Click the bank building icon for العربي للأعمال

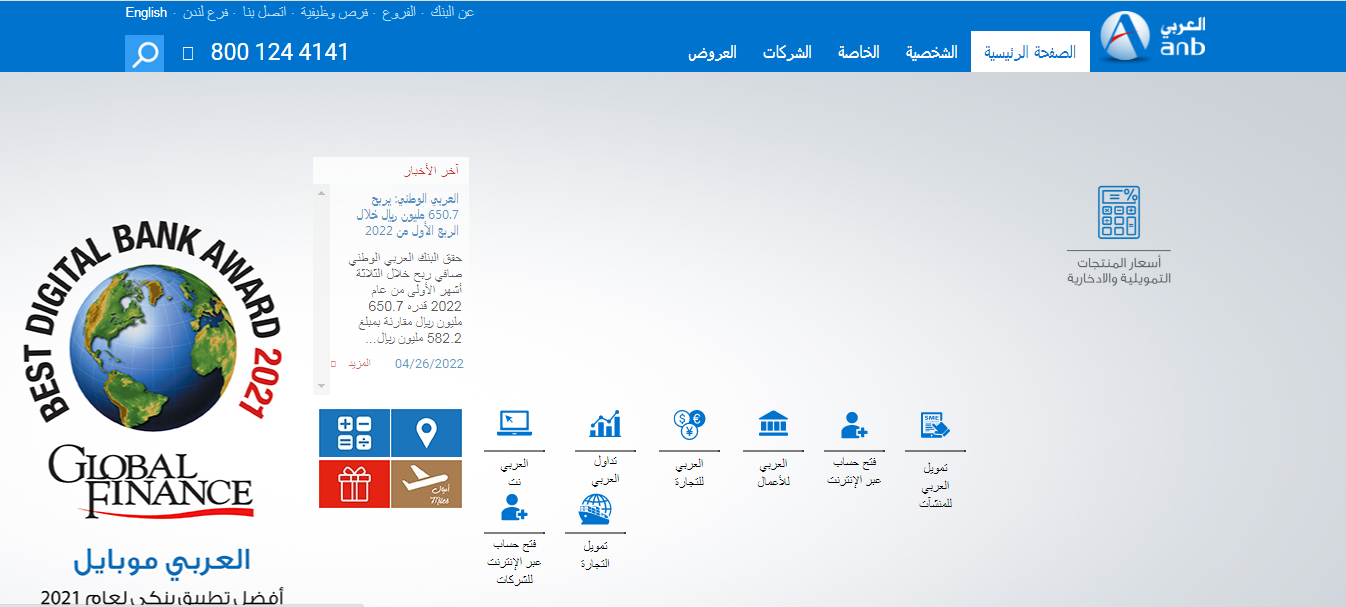point(774,424)
